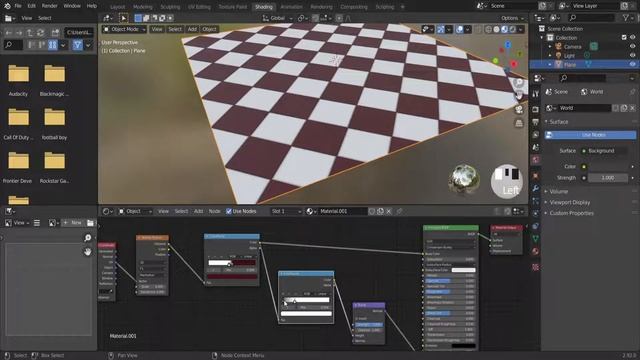Image resolution: width=640 pixels, height=360 pixels.
Task: Toggle camera view in viewport
Action: 519,109
